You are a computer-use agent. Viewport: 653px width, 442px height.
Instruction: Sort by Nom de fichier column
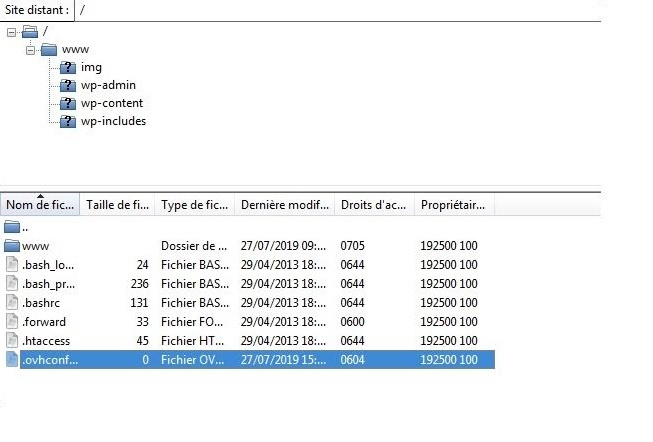tap(40, 205)
